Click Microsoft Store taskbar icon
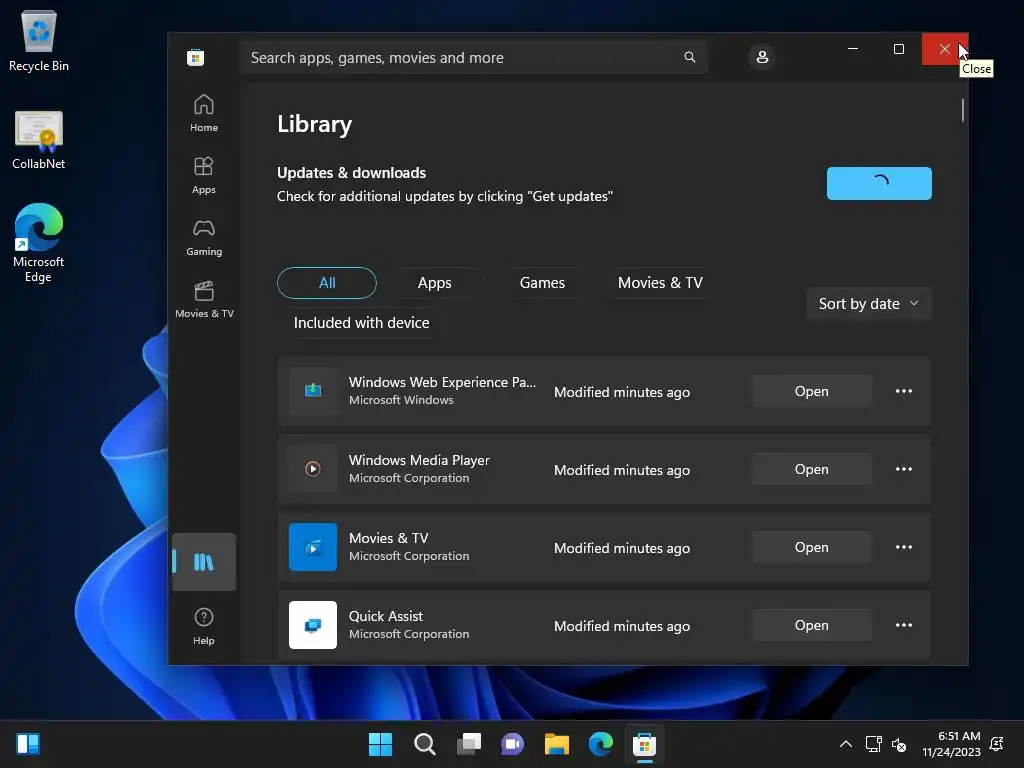The image size is (1024, 768). coord(645,744)
